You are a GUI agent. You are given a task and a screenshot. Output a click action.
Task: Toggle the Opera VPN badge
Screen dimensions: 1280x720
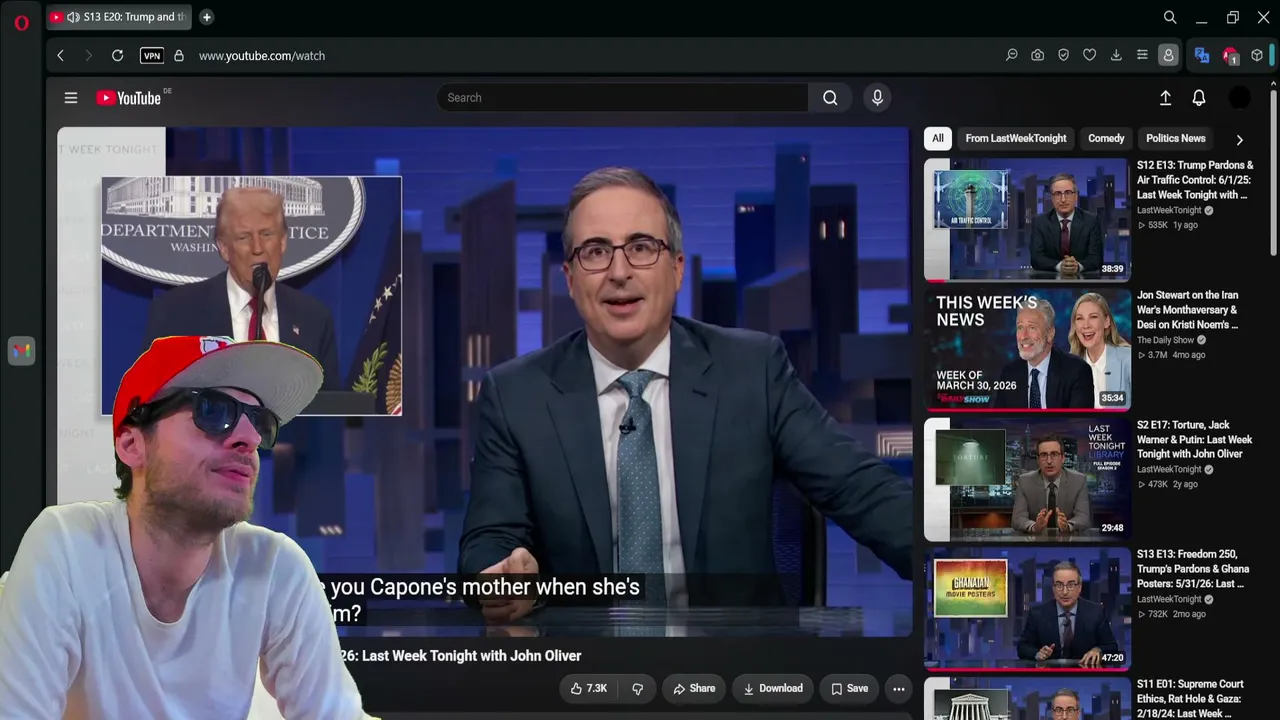(152, 56)
